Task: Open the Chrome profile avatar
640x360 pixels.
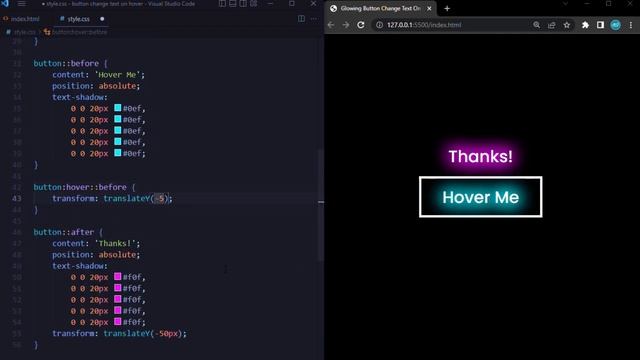Action: [x=616, y=25]
